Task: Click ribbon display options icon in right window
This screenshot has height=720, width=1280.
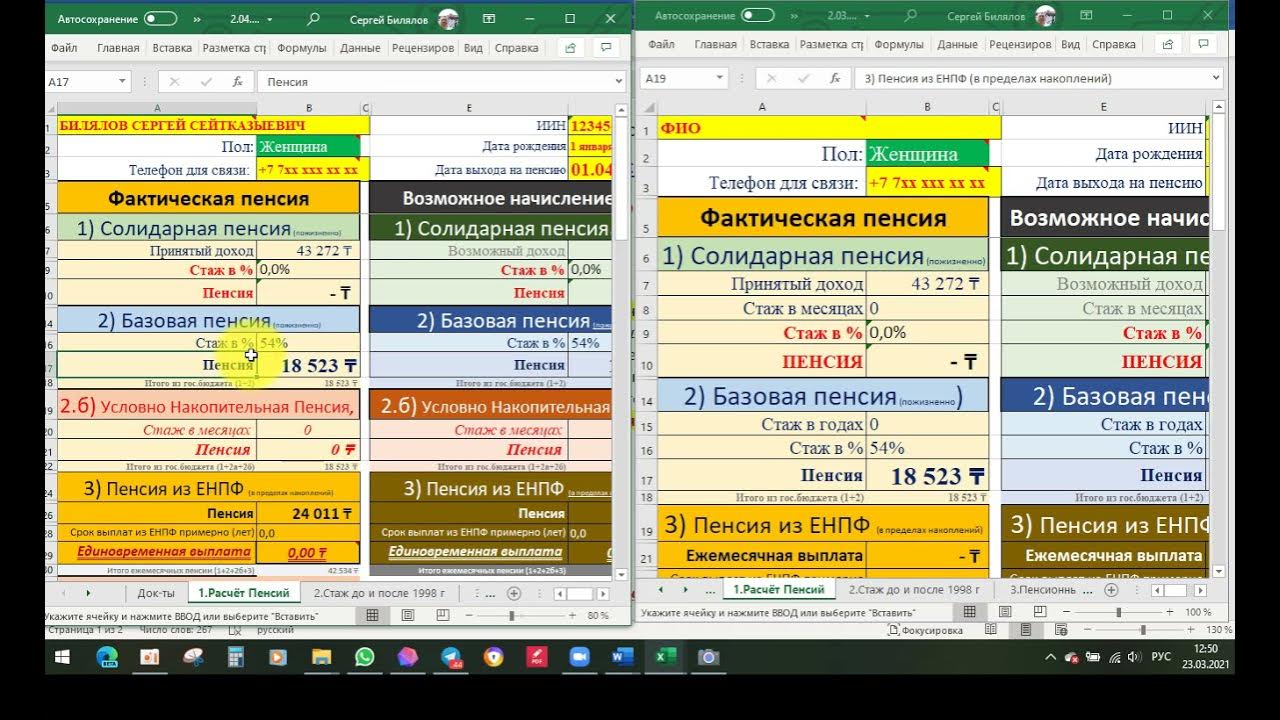Action: click(x=1086, y=15)
